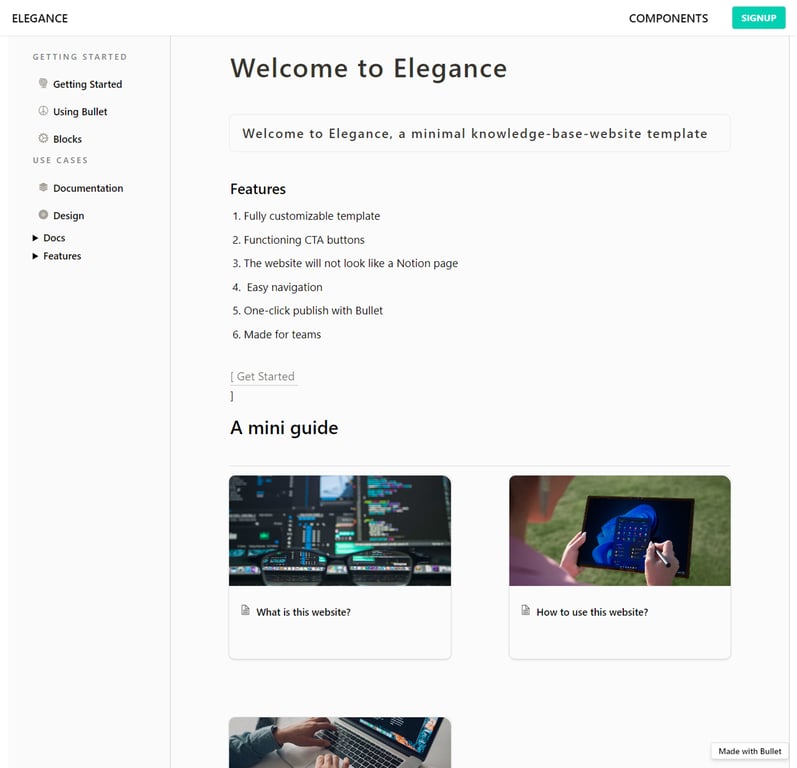Image resolution: width=797 pixels, height=768 pixels.
Task: Click list item 'Functioning CTA buttons'
Action: pos(304,240)
